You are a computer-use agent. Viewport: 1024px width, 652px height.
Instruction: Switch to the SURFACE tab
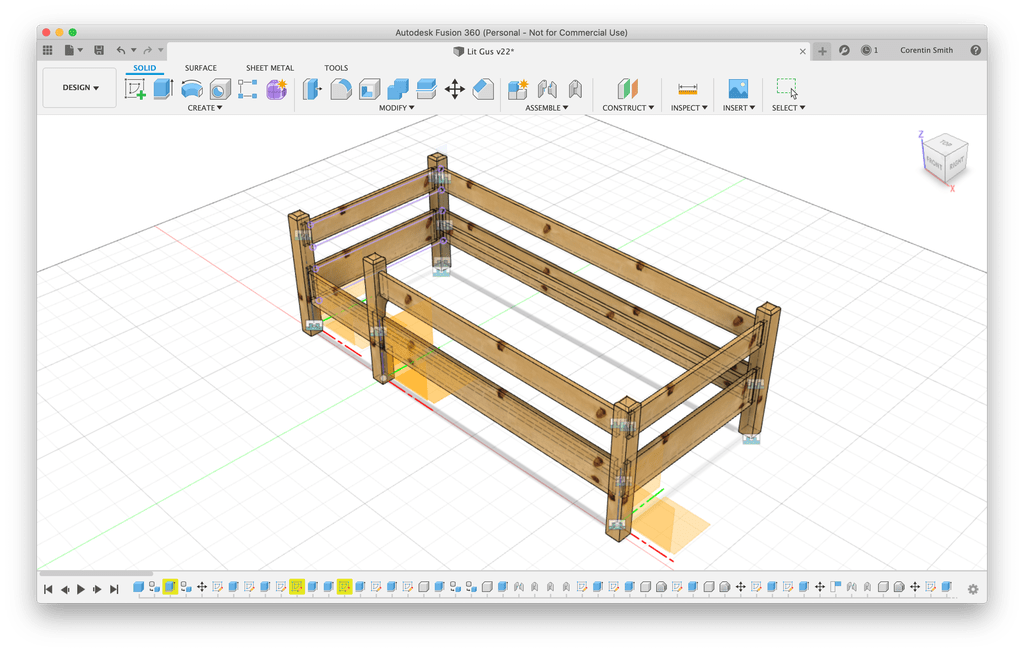click(200, 68)
